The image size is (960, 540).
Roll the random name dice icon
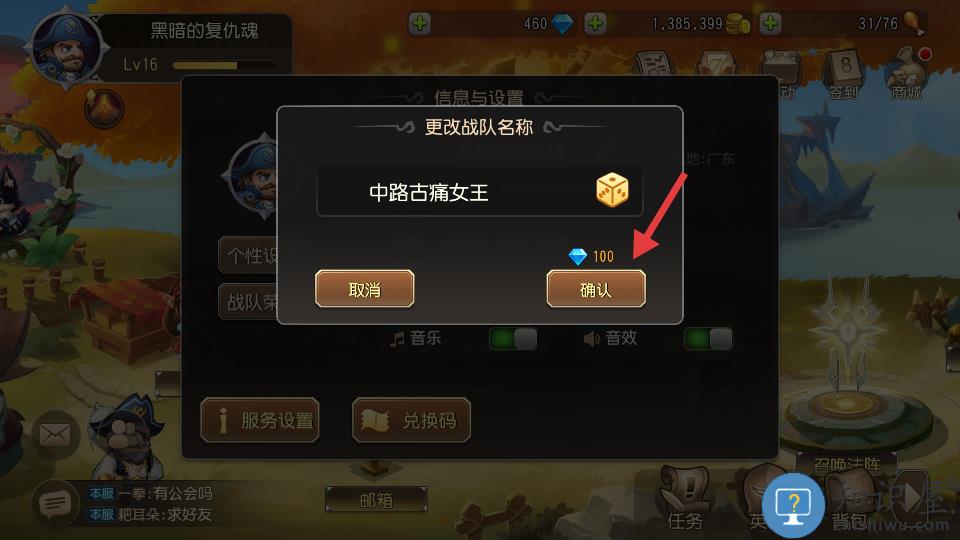coord(612,190)
